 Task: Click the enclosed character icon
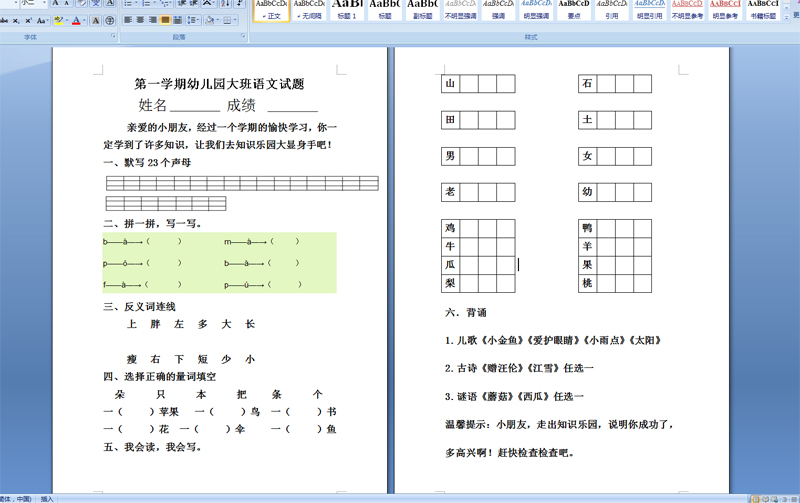109,20
